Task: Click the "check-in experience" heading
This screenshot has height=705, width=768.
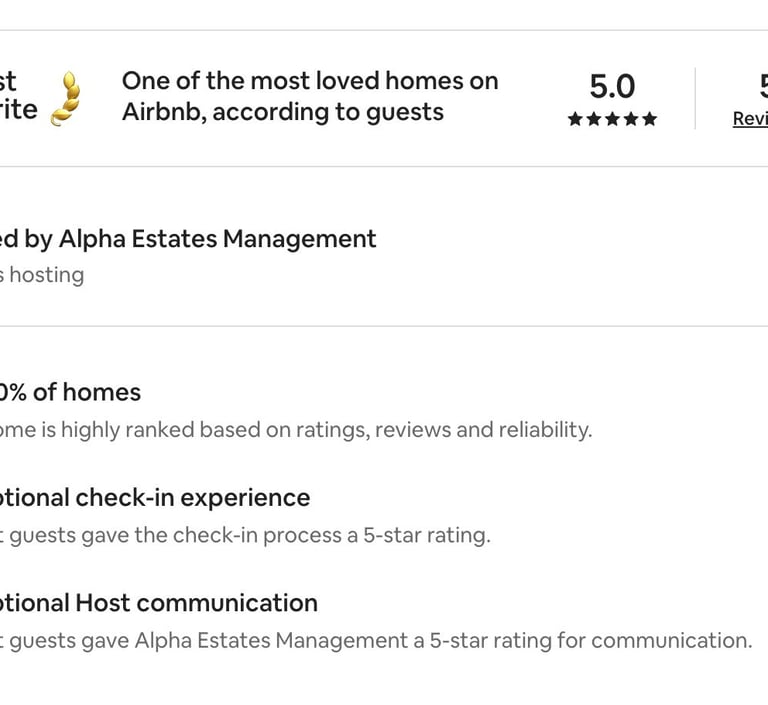Action: click(193, 498)
